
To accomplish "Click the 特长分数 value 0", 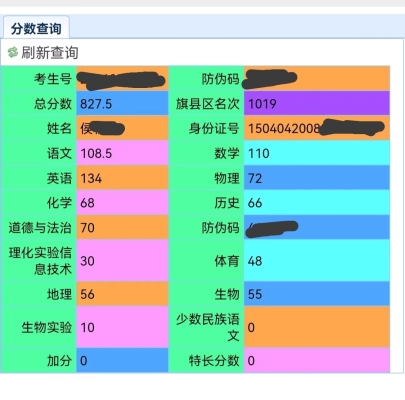I will click(x=251, y=360).
